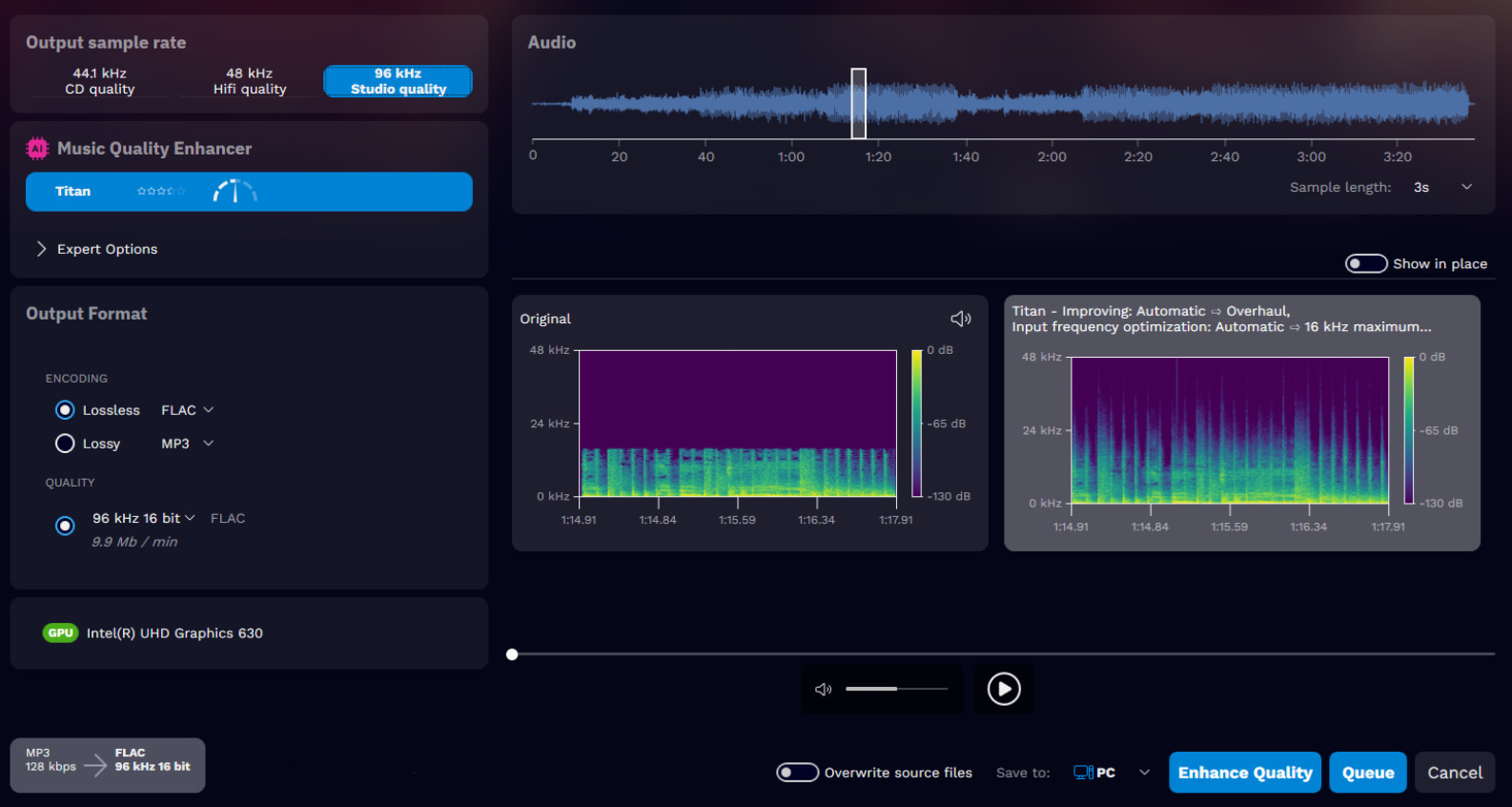
Task: Select 48 kHz Hifi quality tab
Action: (250, 81)
